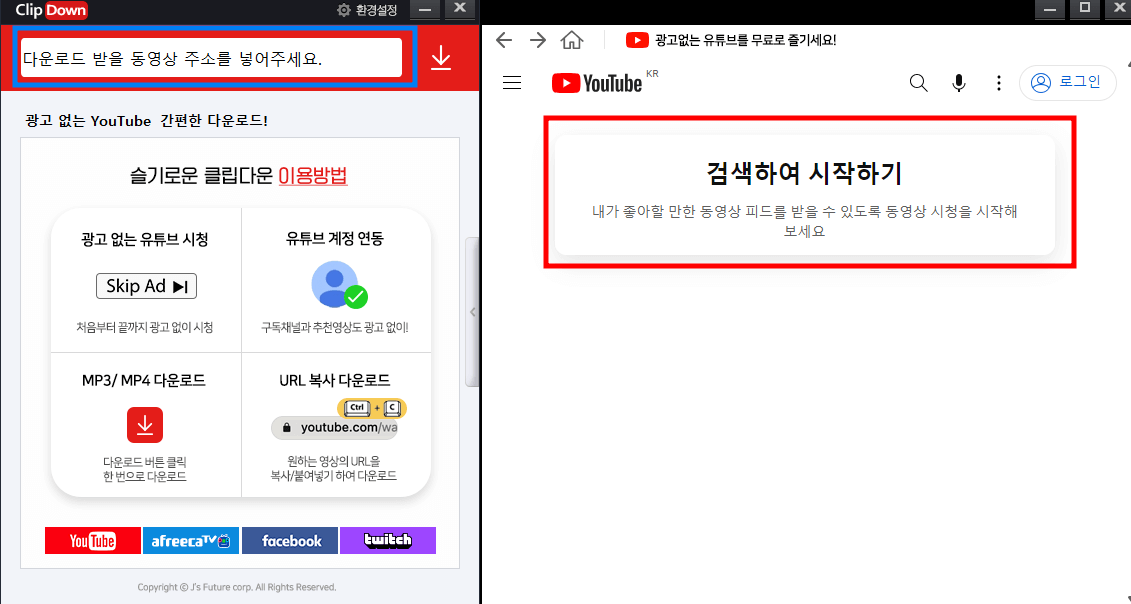Open the YouTube hamburger menu
The width and height of the screenshot is (1131, 604).
[x=512, y=83]
